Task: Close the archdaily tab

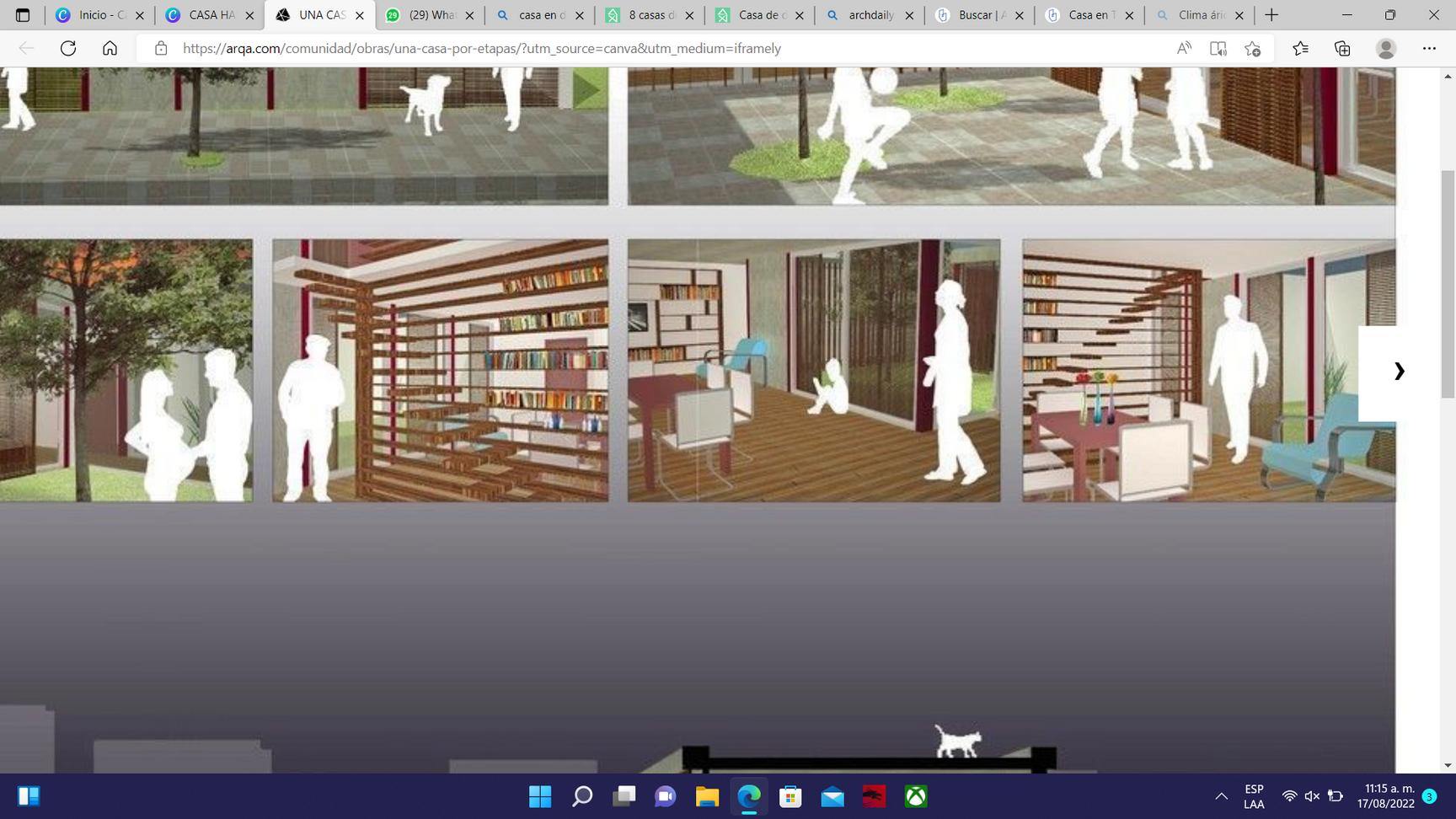Action: click(x=909, y=15)
